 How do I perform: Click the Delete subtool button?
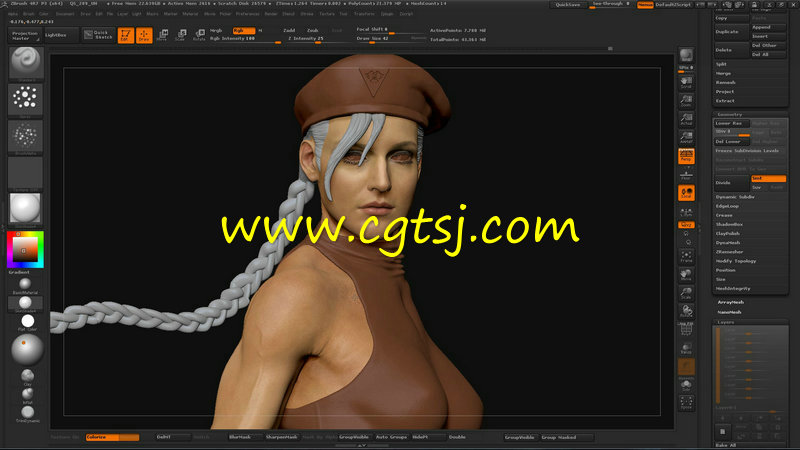pyautogui.click(x=731, y=50)
